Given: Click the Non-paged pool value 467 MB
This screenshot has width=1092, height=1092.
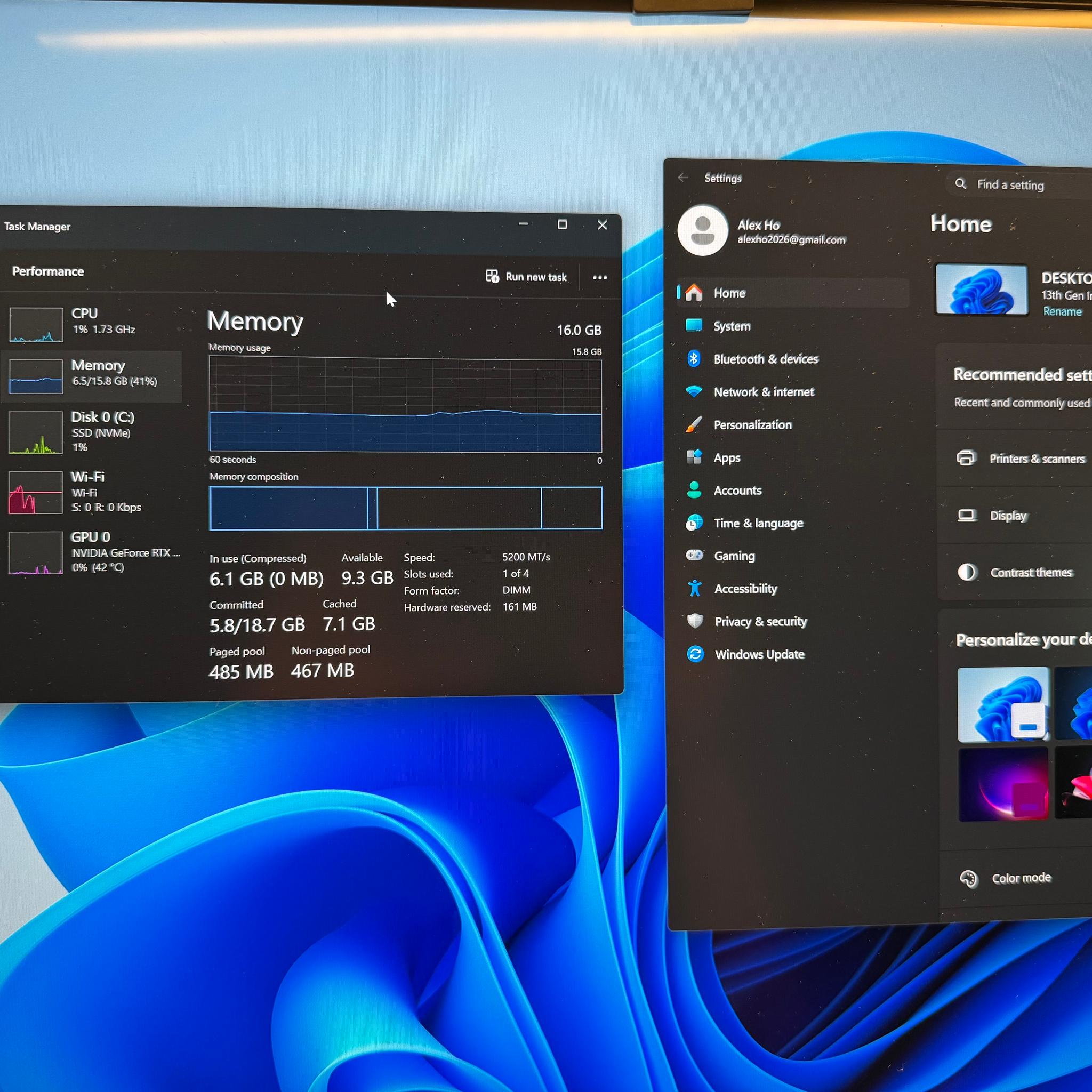Looking at the screenshot, I should coord(323,670).
